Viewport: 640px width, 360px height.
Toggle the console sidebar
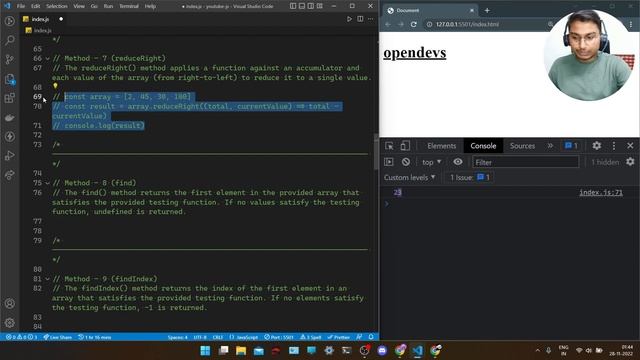click(389, 162)
